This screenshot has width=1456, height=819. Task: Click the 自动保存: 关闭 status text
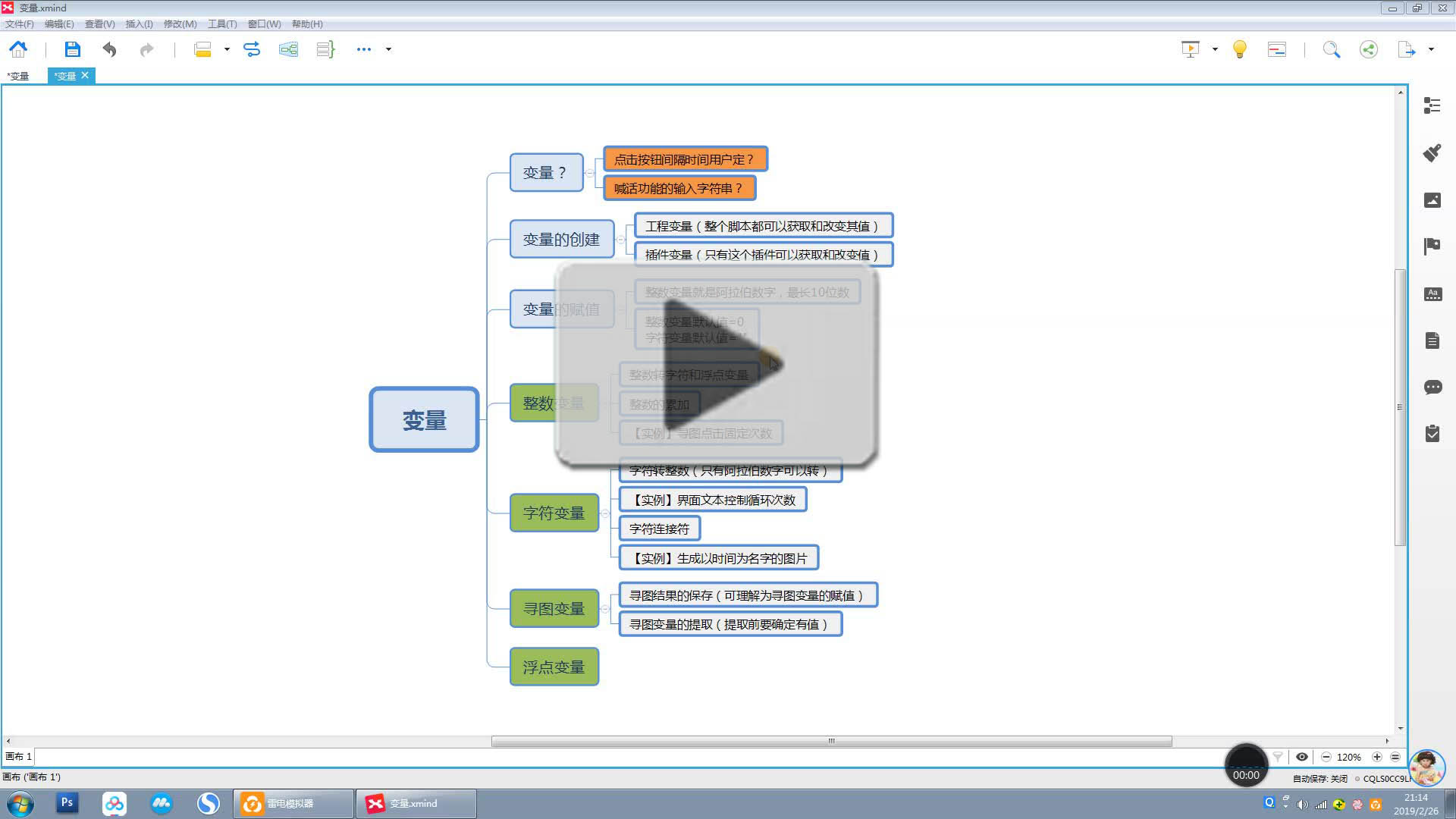[x=1320, y=779]
